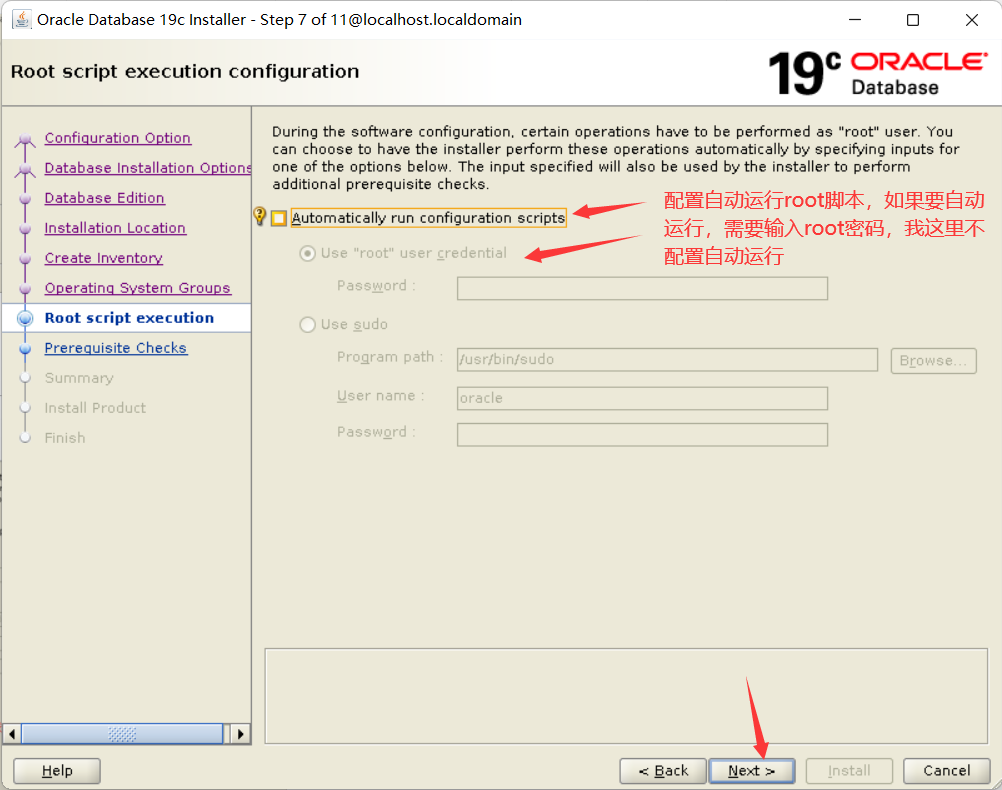The image size is (1002, 790).
Task: Click the left arrow of sidebar scrollbar
Action: [12, 734]
